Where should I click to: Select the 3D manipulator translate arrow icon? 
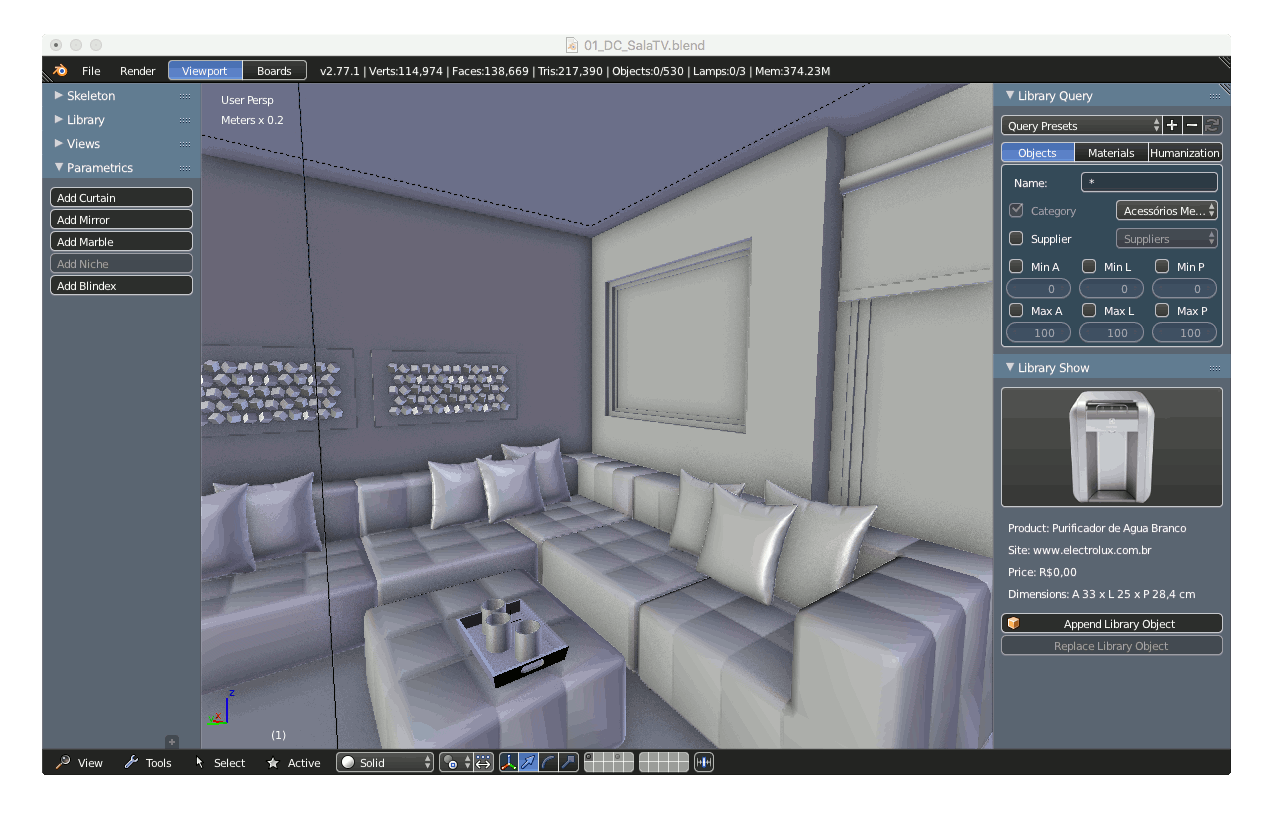pos(528,762)
